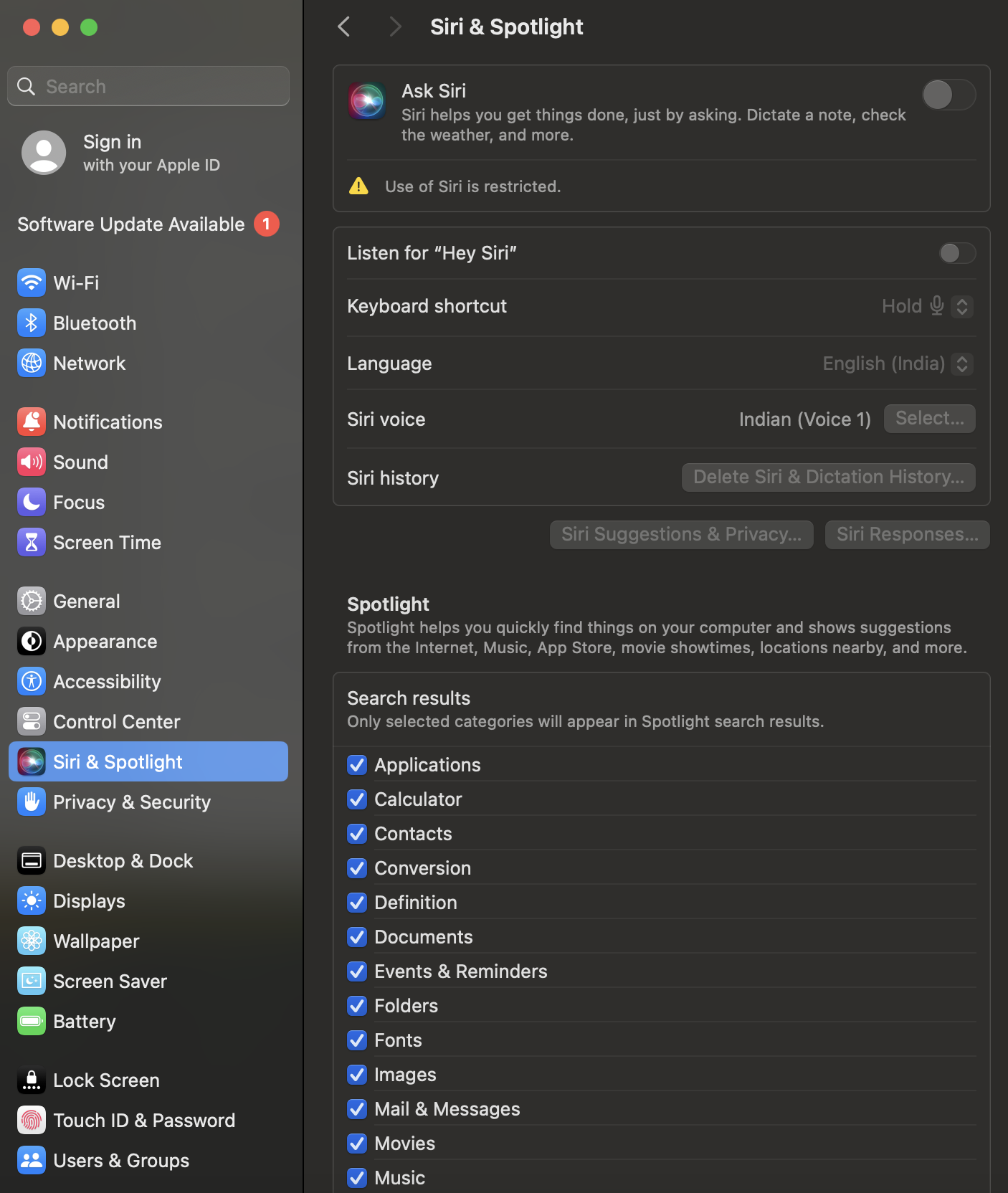Viewport: 1008px width, 1193px height.
Task: Click the sidebar Search field
Action: coord(148,86)
